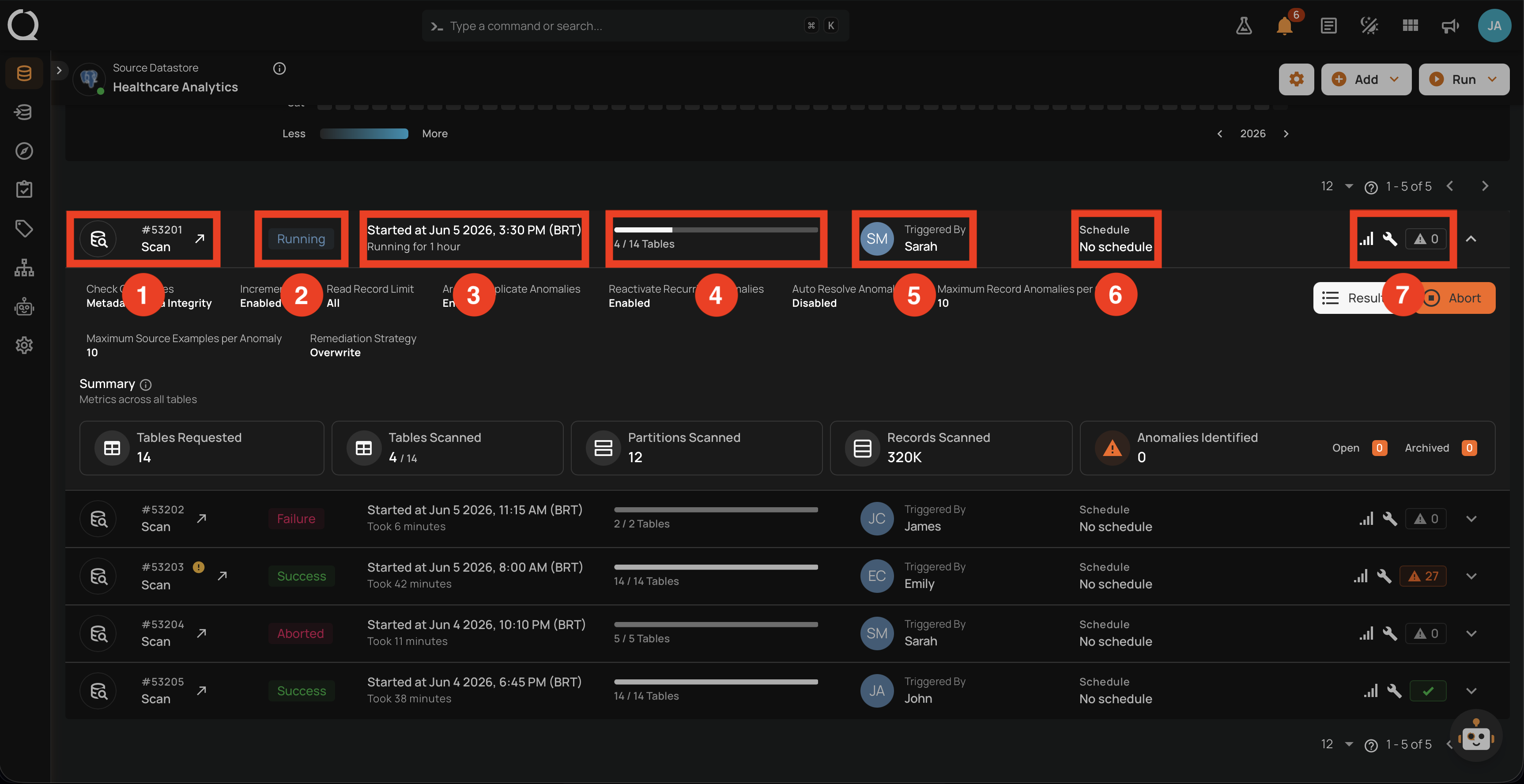This screenshot has height=784, width=1524.
Task: Click the Healthcare Analytics datastore title
Action: pos(175,87)
